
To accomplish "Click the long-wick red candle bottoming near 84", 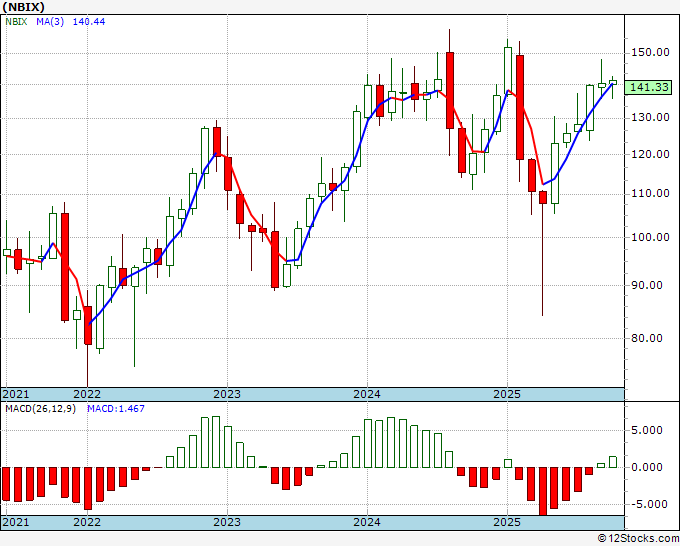I will [x=543, y=253].
